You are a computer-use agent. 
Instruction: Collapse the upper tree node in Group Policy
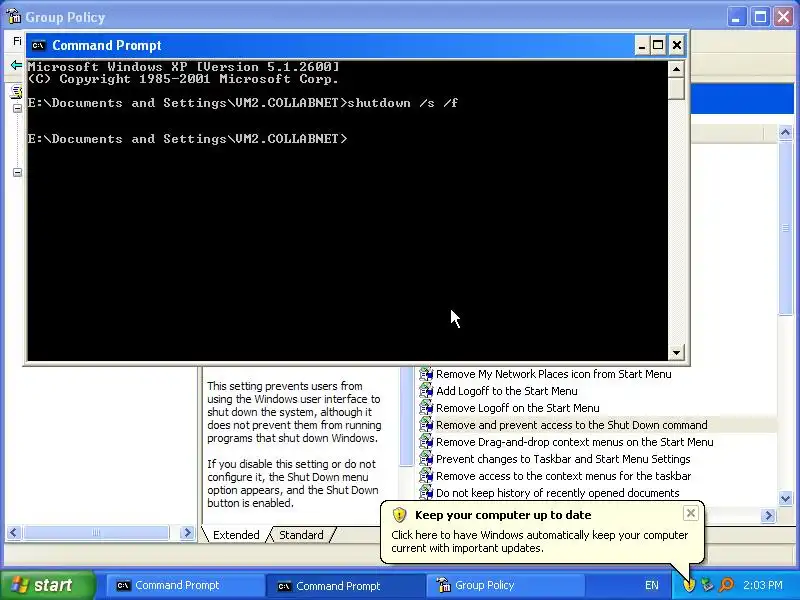[x=17, y=109]
